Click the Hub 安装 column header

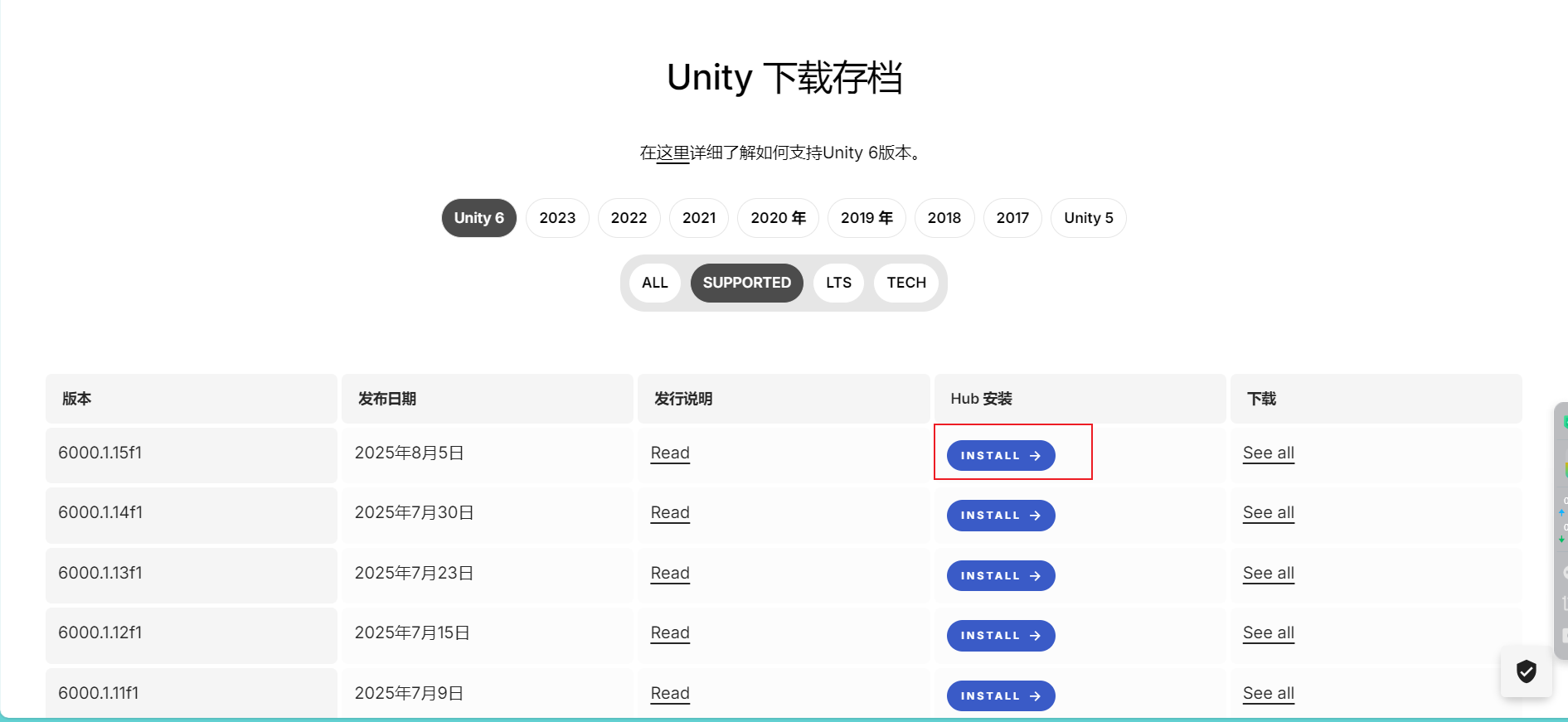coord(1080,399)
